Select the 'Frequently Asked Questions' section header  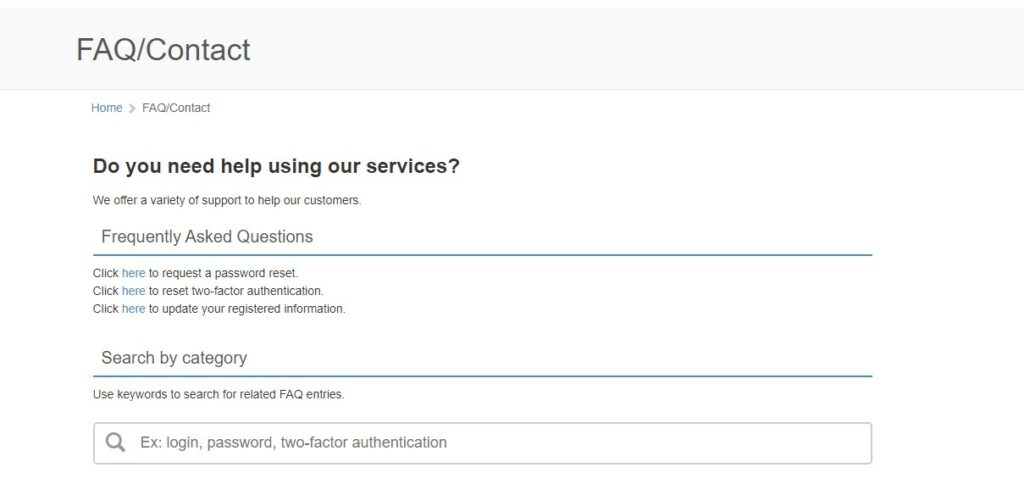tap(207, 236)
